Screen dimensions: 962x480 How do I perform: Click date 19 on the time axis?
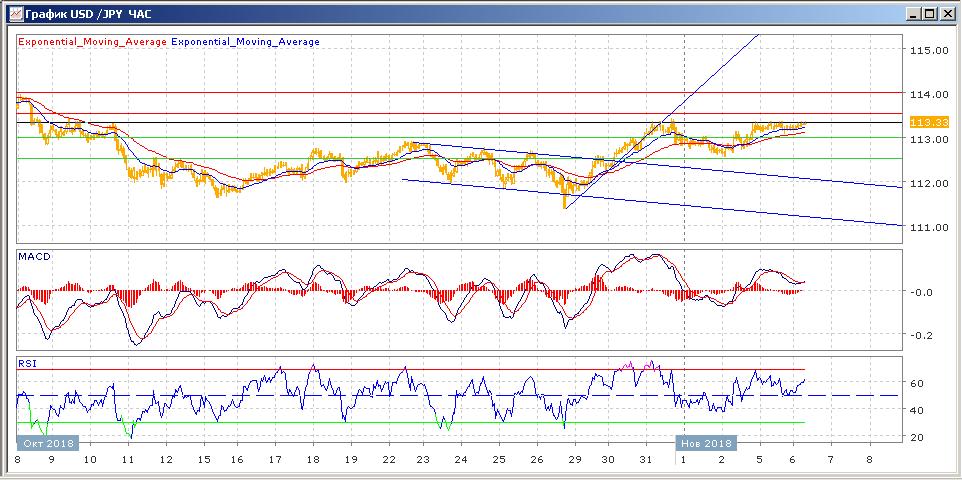pyautogui.click(x=351, y=459)
